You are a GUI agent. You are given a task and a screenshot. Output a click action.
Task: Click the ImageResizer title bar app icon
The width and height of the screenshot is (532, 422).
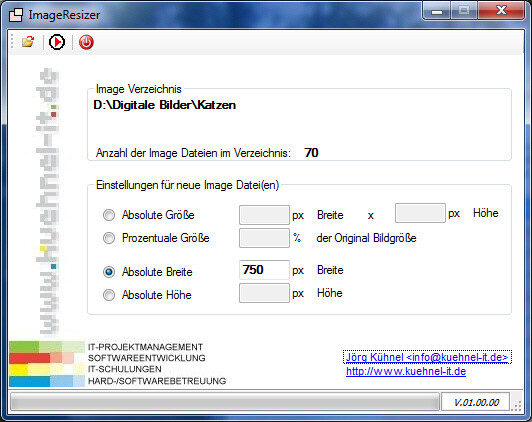coord(16,15)
